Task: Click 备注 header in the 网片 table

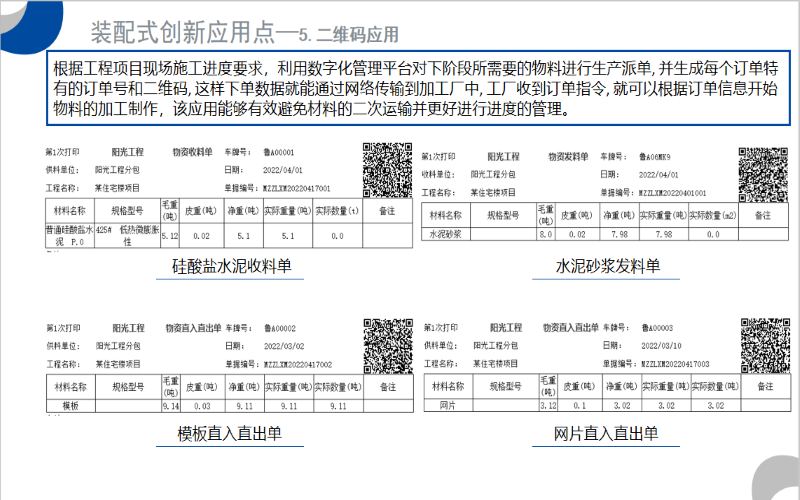Action: (x=765, y=386)
